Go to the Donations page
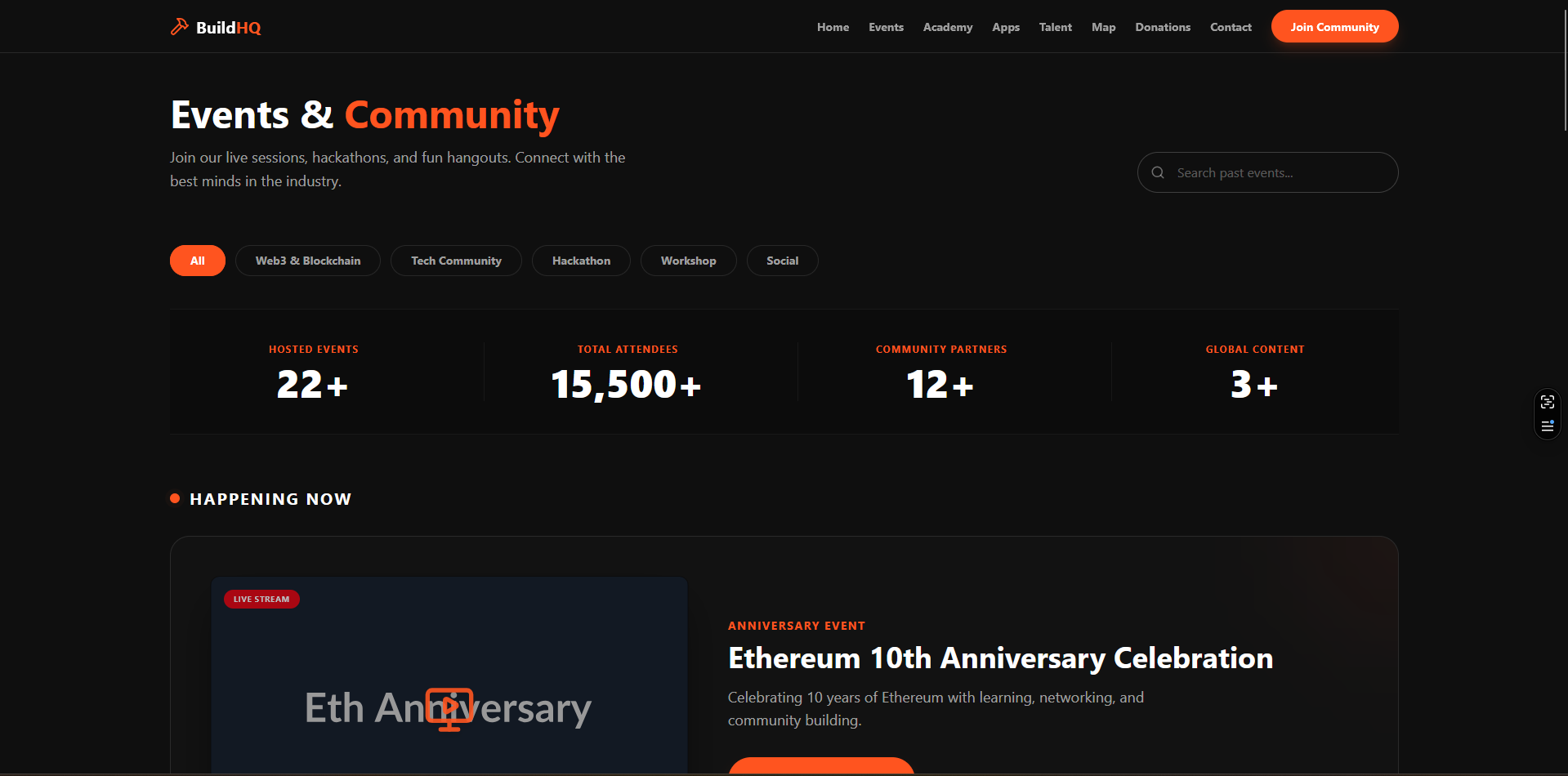 click(x=1162, y=27)
